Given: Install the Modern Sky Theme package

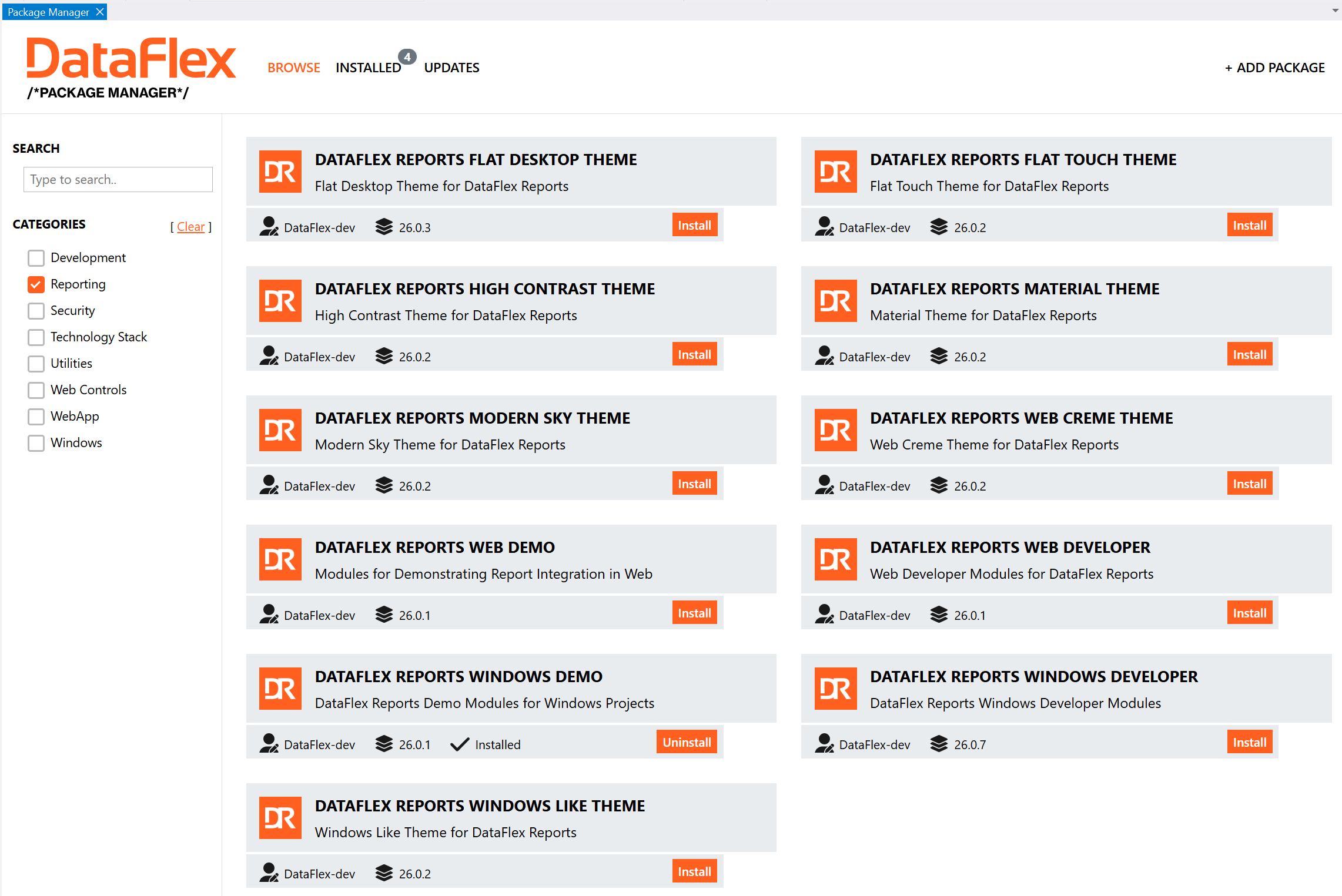Looking at the screenshot, I should tap(694, 484).
